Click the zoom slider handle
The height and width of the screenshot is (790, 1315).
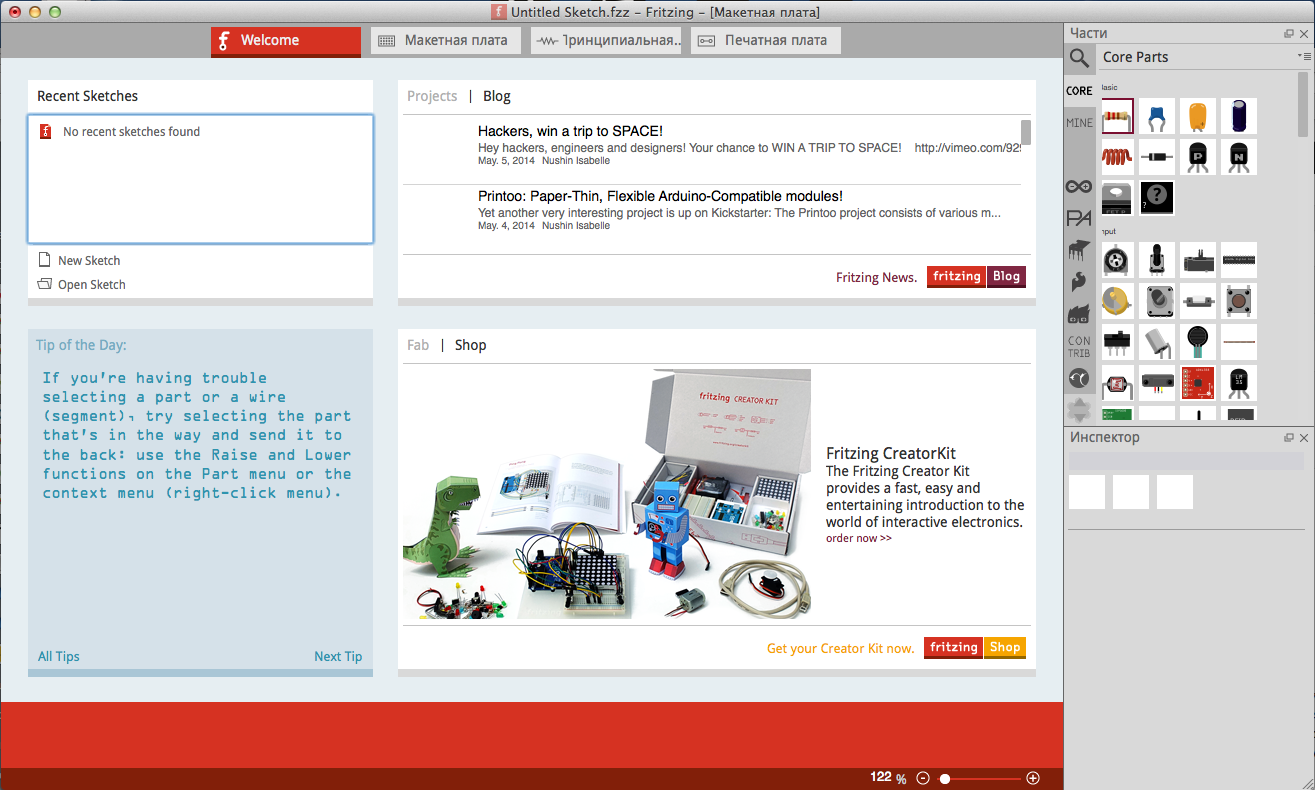click(x=945, y=778)
